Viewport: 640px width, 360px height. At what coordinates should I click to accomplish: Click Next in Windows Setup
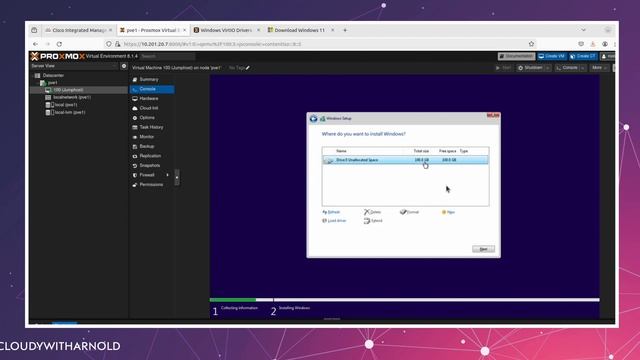[483, 249]
